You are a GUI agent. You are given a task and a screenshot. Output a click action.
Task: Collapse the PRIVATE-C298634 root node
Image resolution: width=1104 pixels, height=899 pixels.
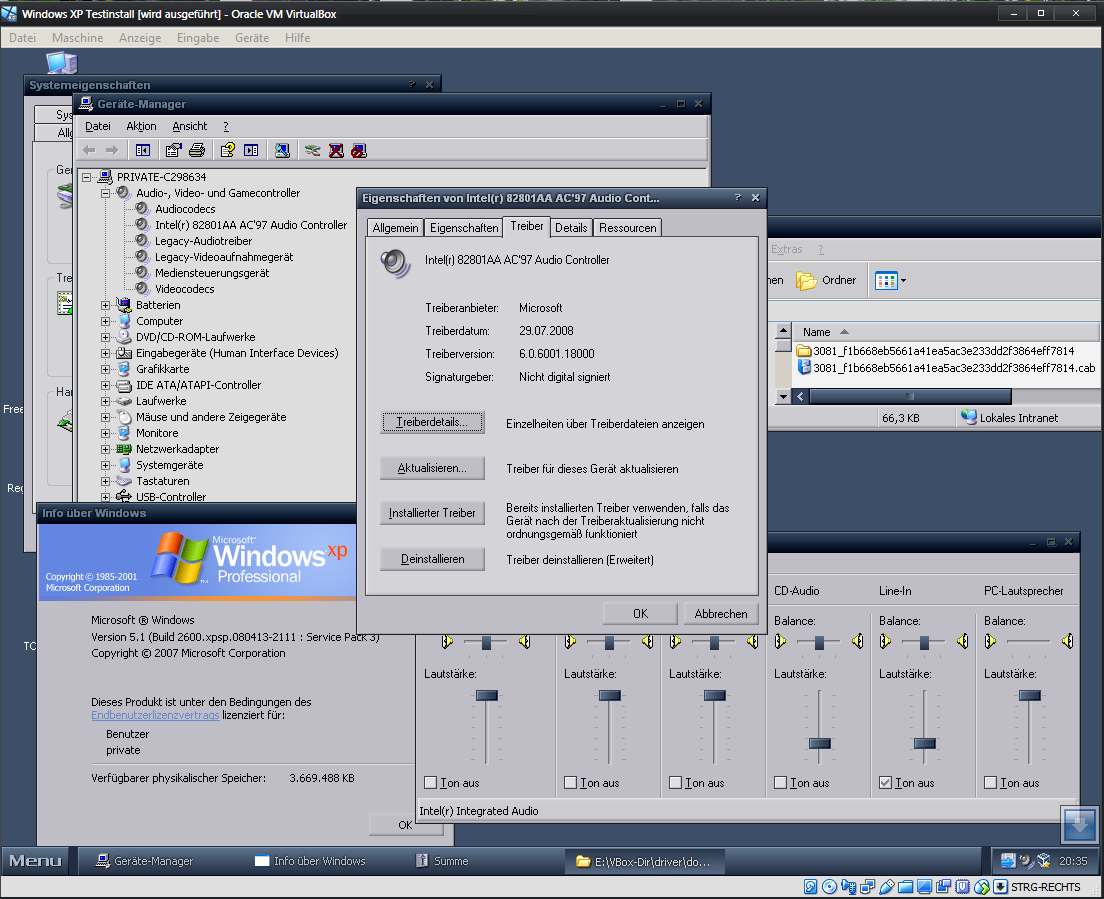point(87,177)
